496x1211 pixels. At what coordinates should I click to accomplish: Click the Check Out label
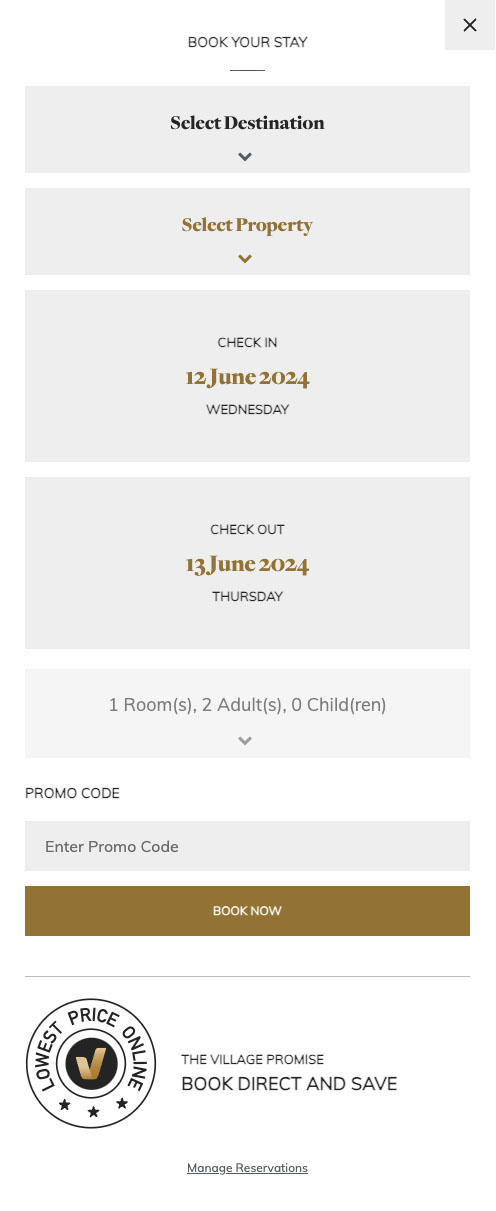pyautogui.click(x=247, y=530)
